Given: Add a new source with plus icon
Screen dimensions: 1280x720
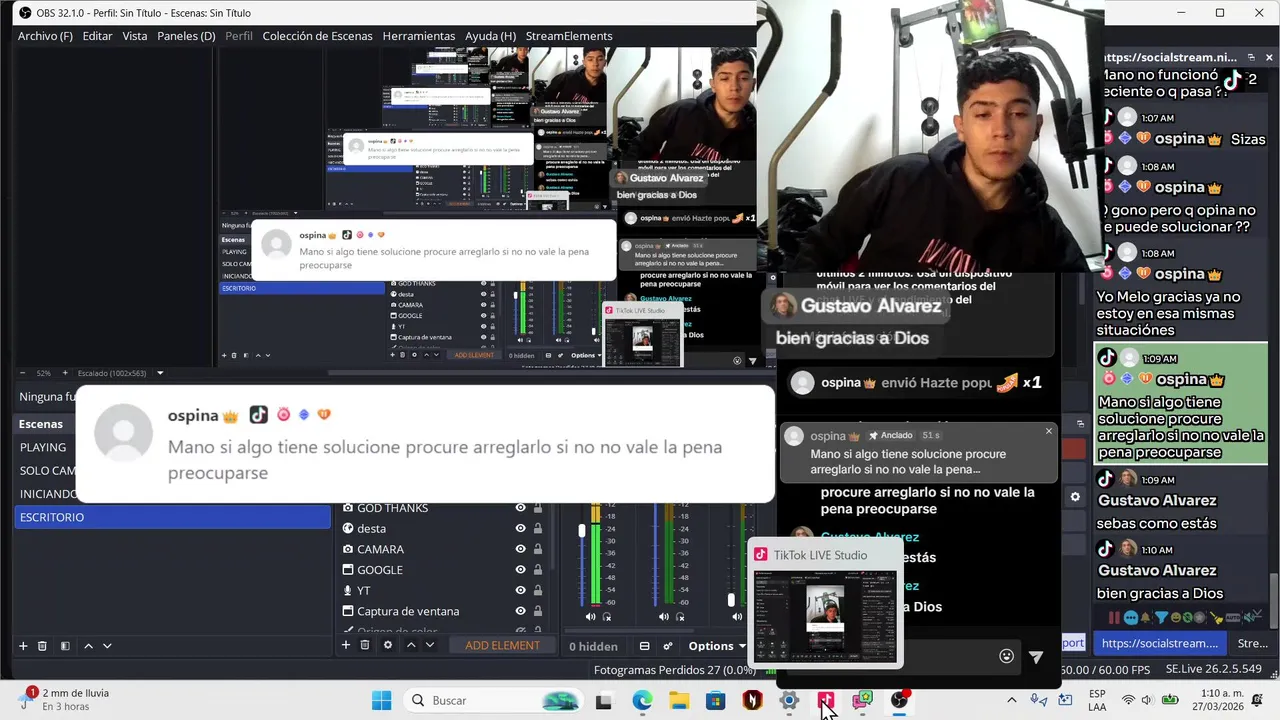Looking at the screenshot, I should tap(346, 645).
